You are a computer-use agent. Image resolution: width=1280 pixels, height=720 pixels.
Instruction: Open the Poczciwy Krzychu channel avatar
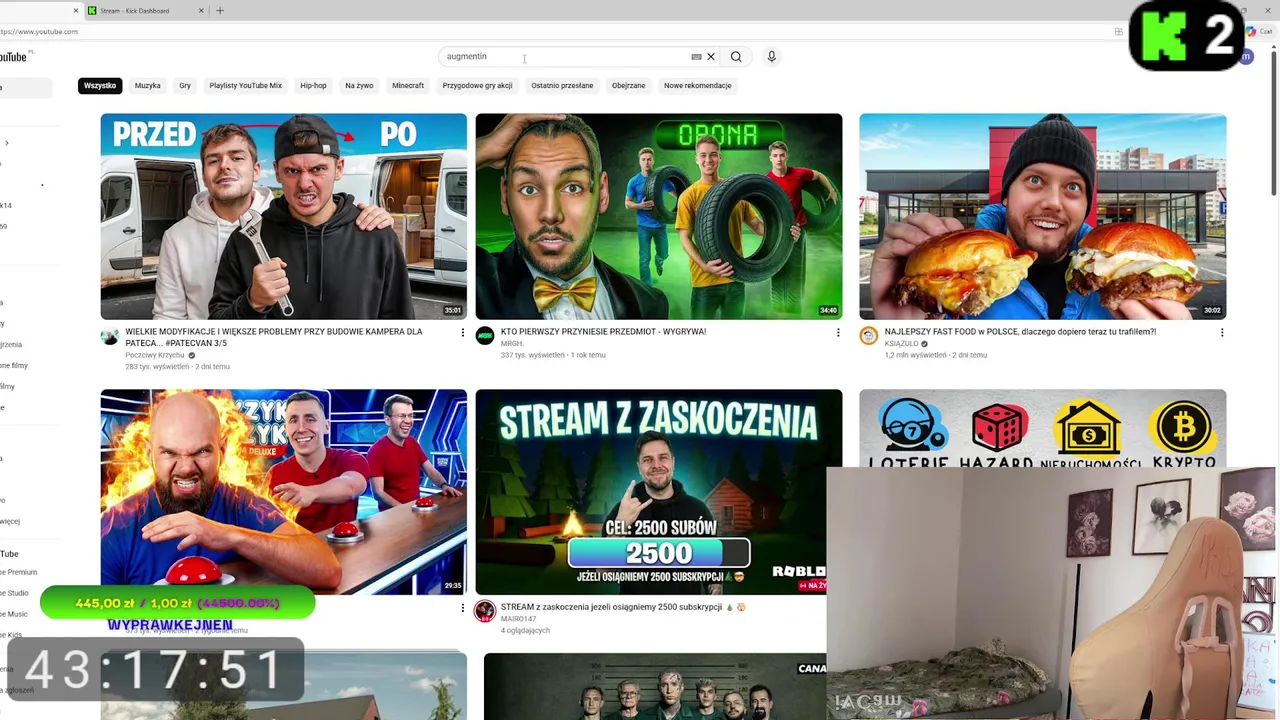click(x=110, y=337)
